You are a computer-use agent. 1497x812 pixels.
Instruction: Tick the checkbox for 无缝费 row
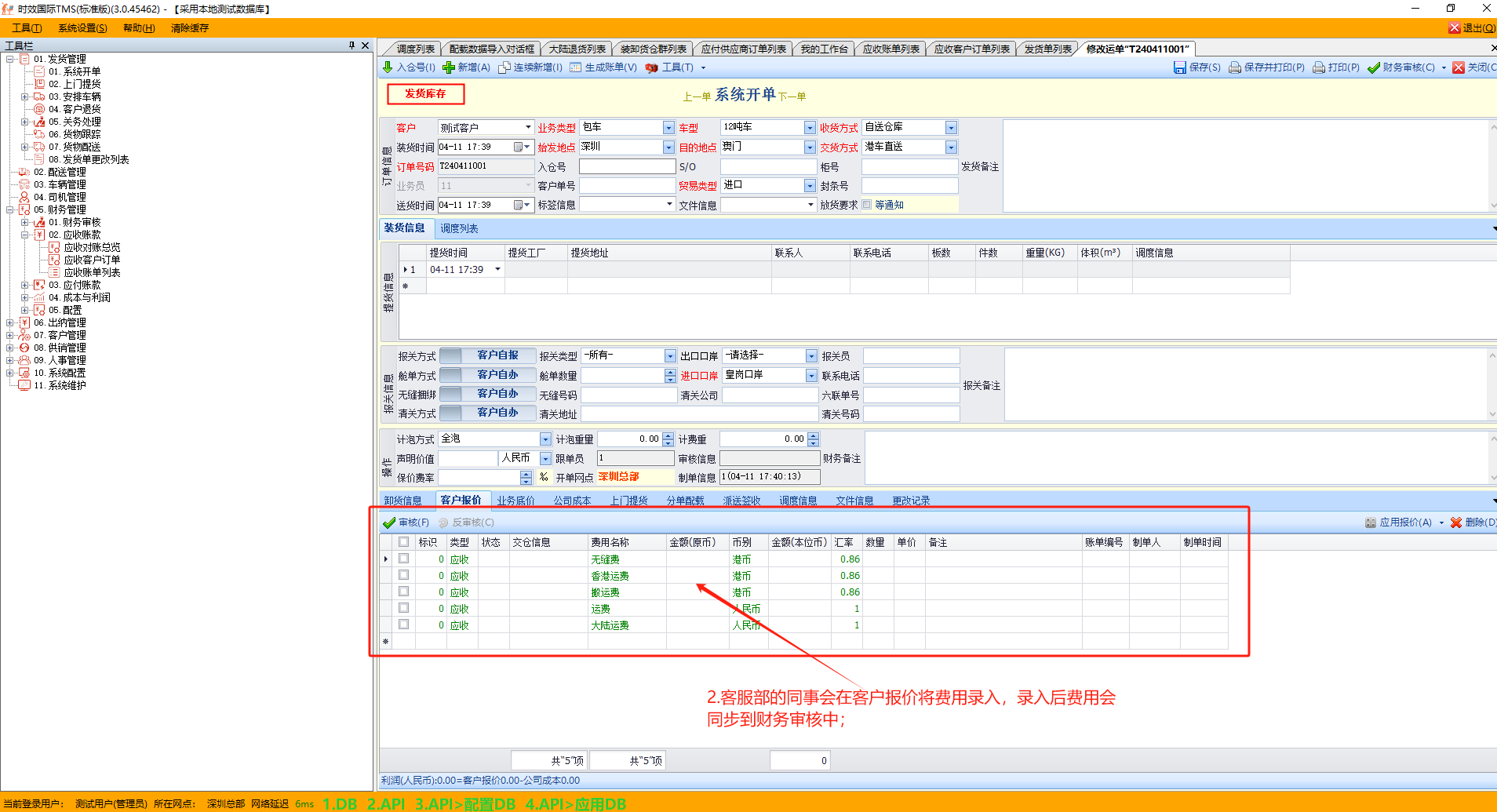403,559
